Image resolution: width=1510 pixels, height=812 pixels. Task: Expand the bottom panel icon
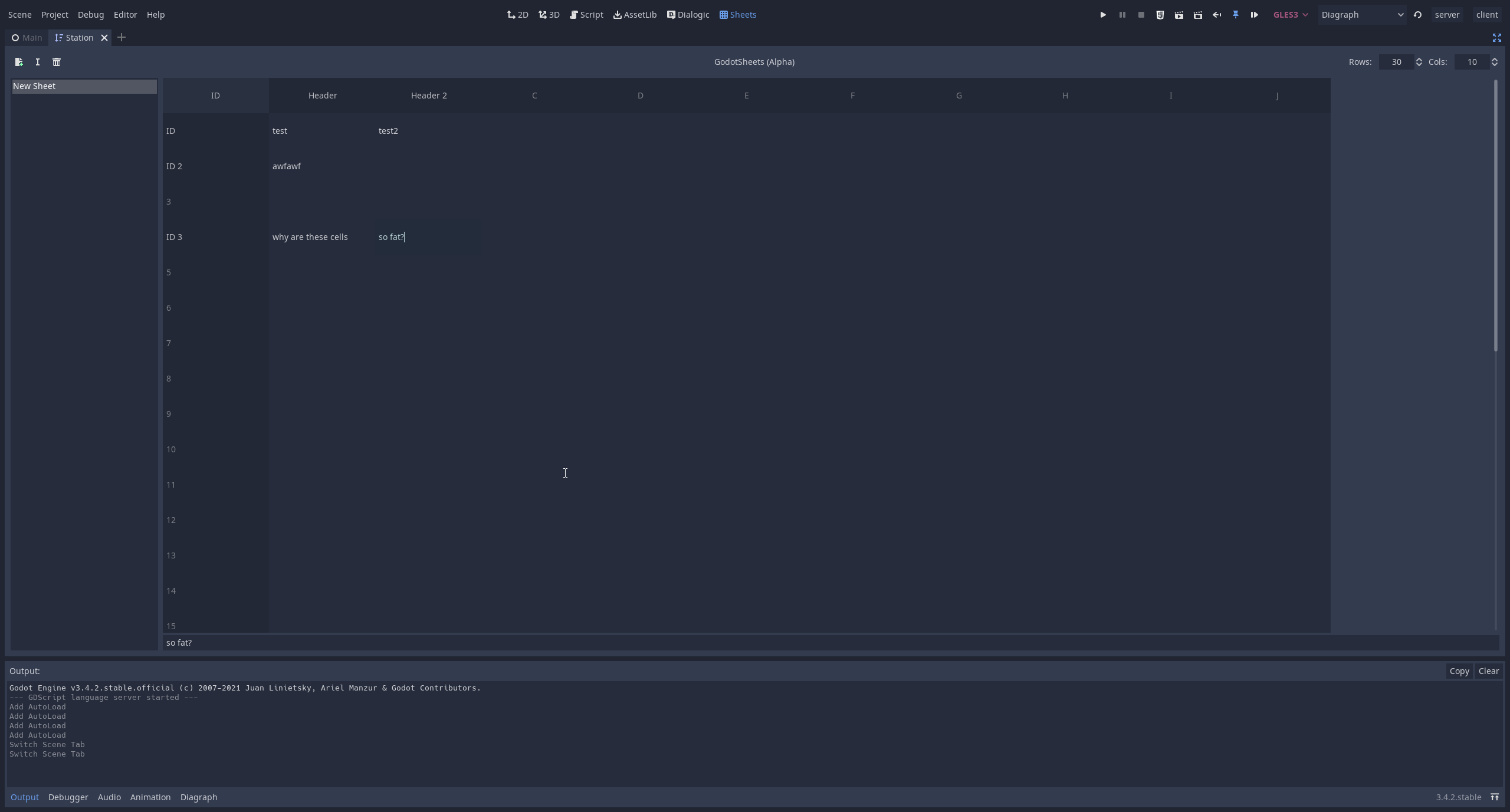click(1495, 797)
